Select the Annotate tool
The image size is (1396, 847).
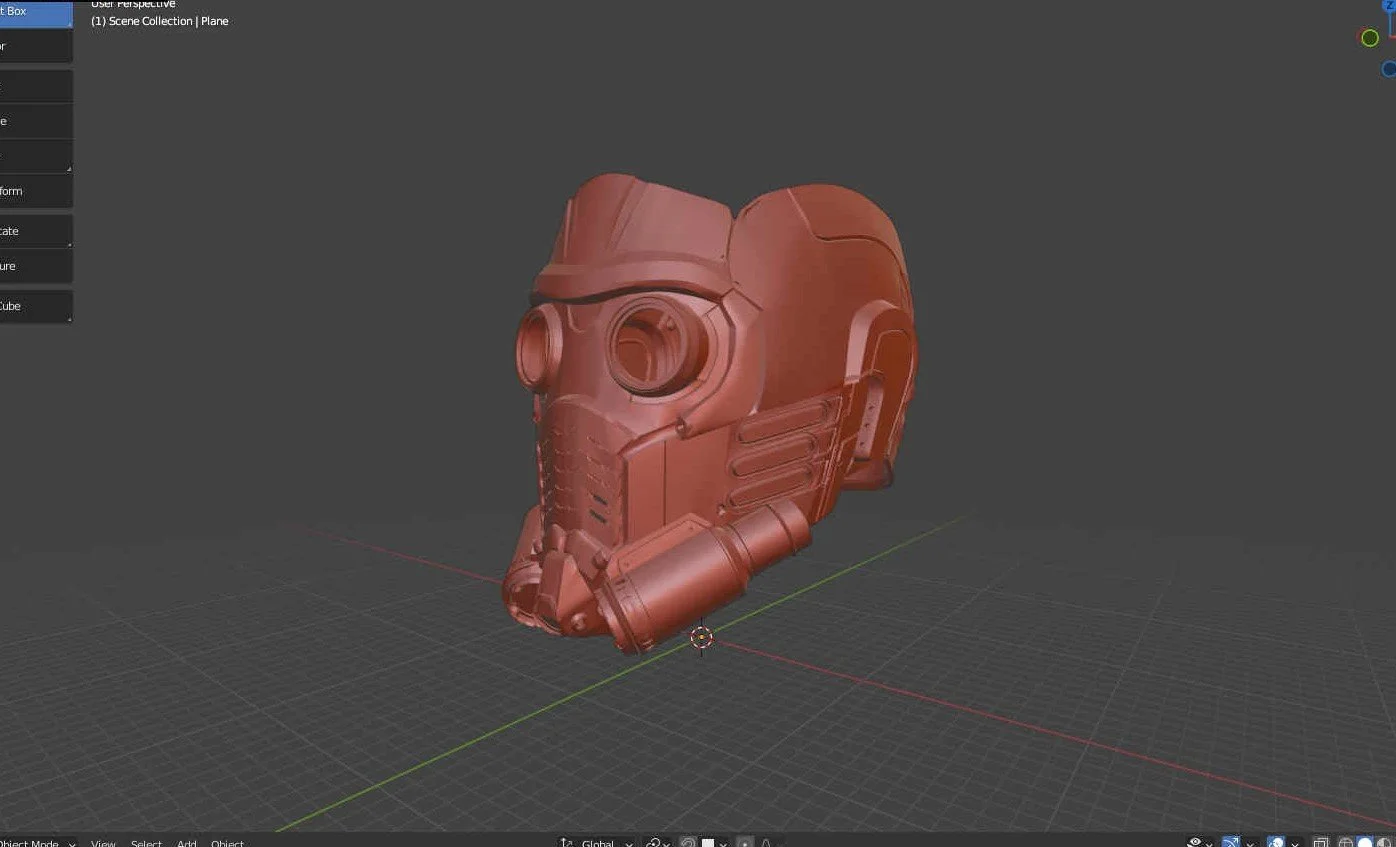35,231
